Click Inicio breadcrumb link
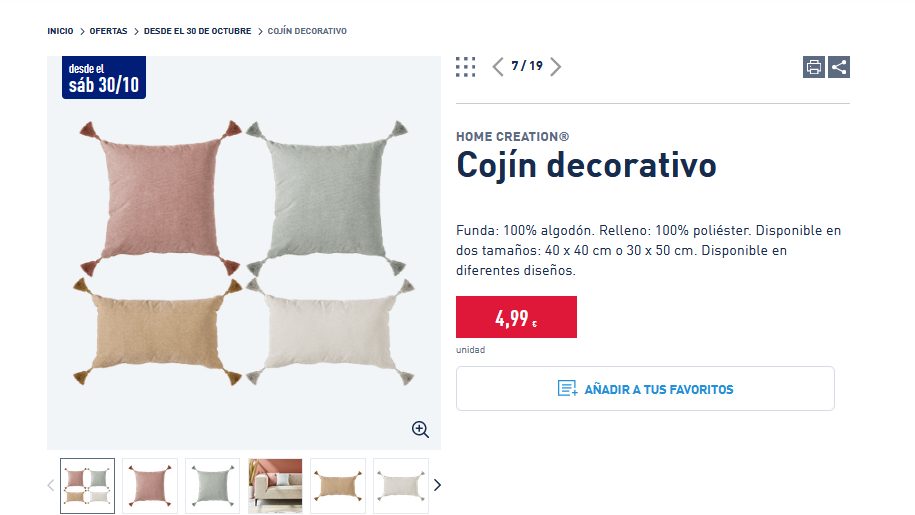Screen dimensions: 915x515 [60, 31]
